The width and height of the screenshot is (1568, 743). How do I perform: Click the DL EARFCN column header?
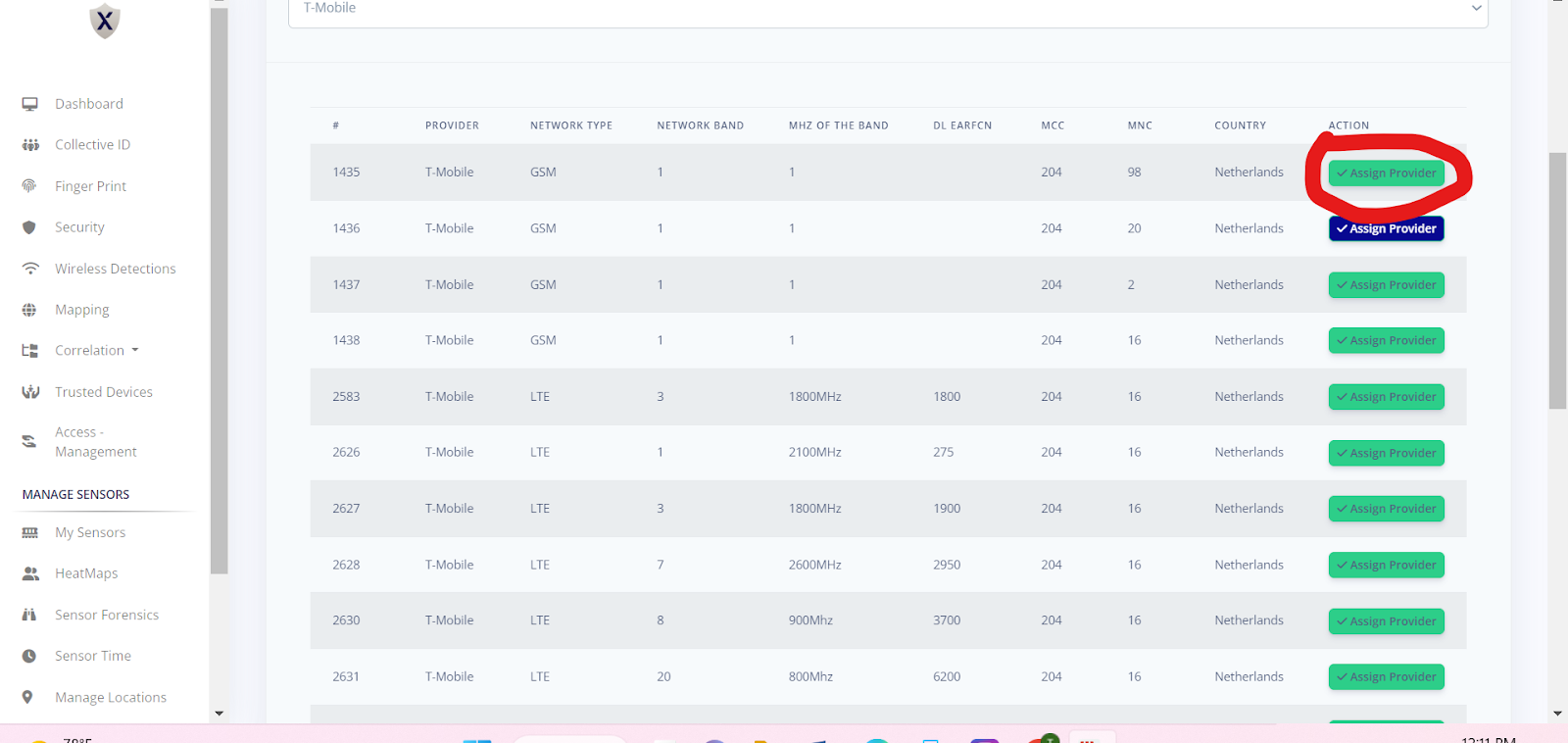962,125
